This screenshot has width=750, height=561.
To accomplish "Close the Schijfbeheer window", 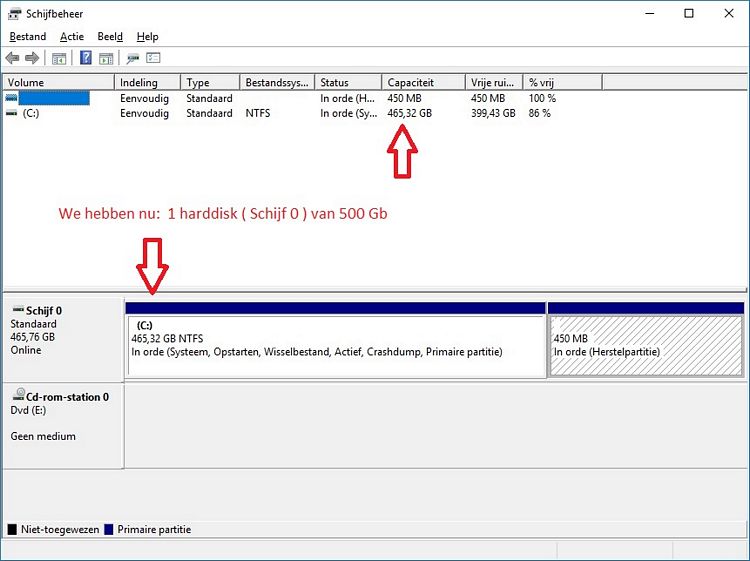I will [729, 13].
